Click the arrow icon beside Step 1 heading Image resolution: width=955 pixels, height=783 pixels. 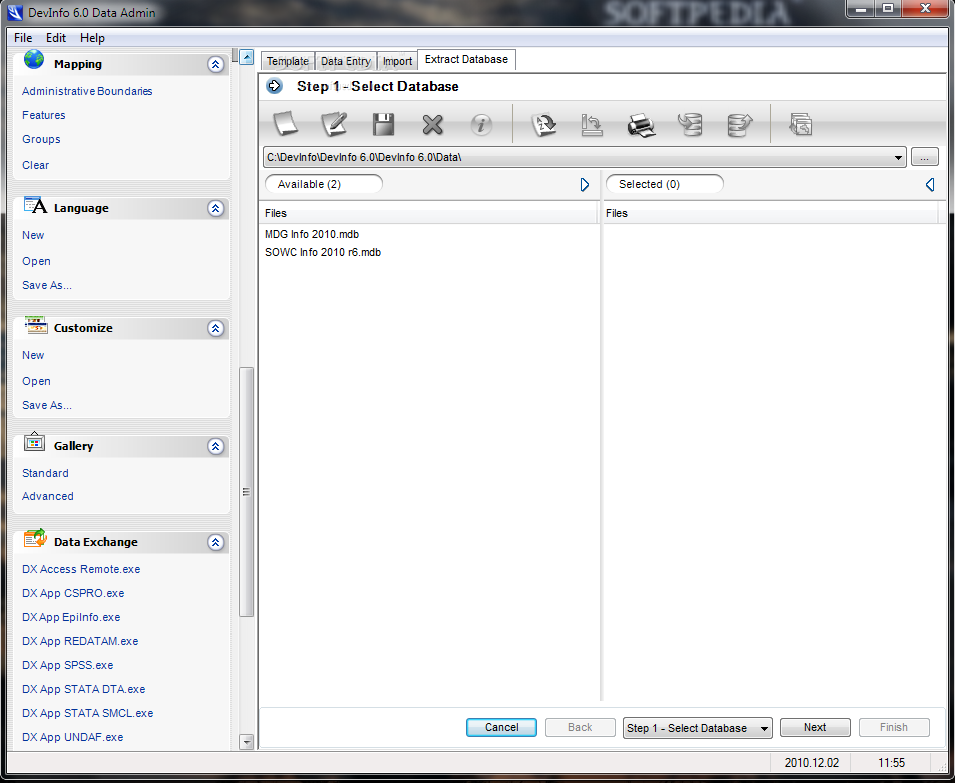point(275,86)
